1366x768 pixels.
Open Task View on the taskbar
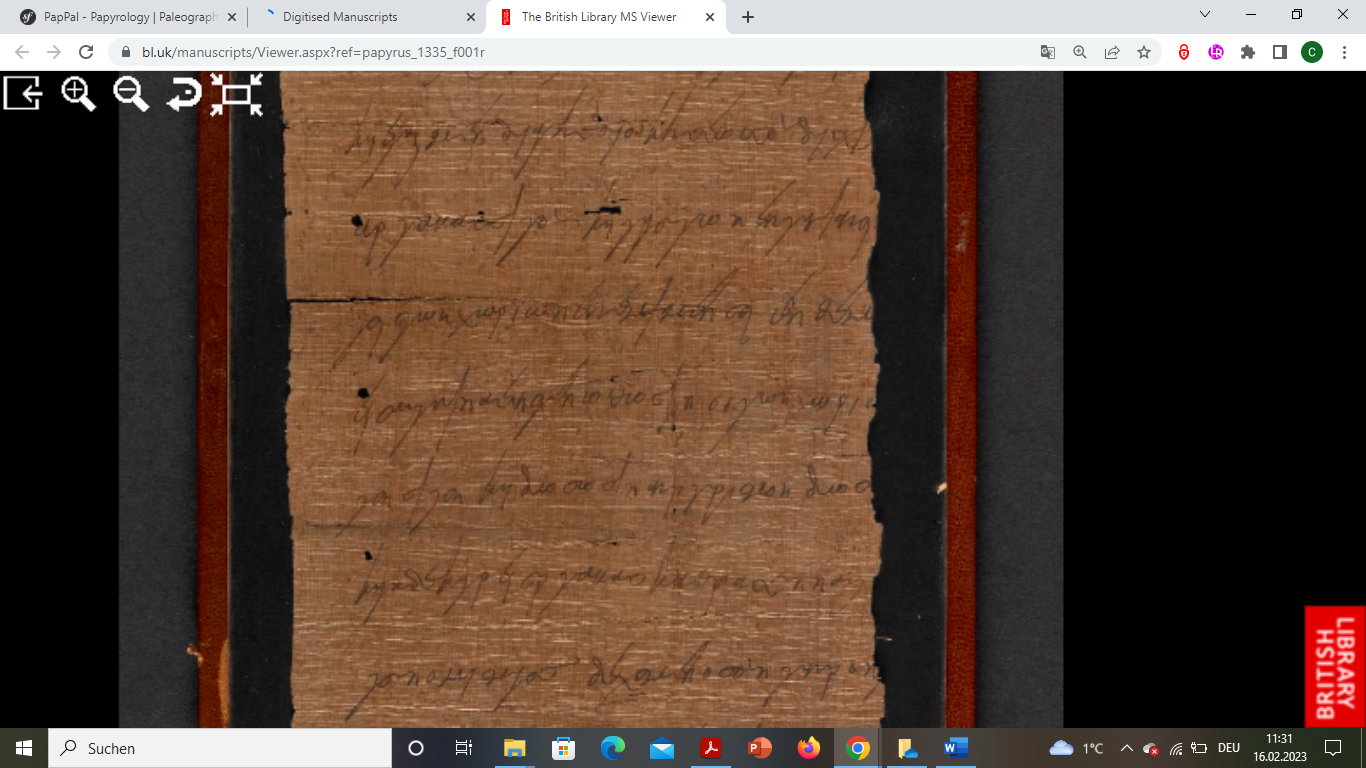click(464, 748)
